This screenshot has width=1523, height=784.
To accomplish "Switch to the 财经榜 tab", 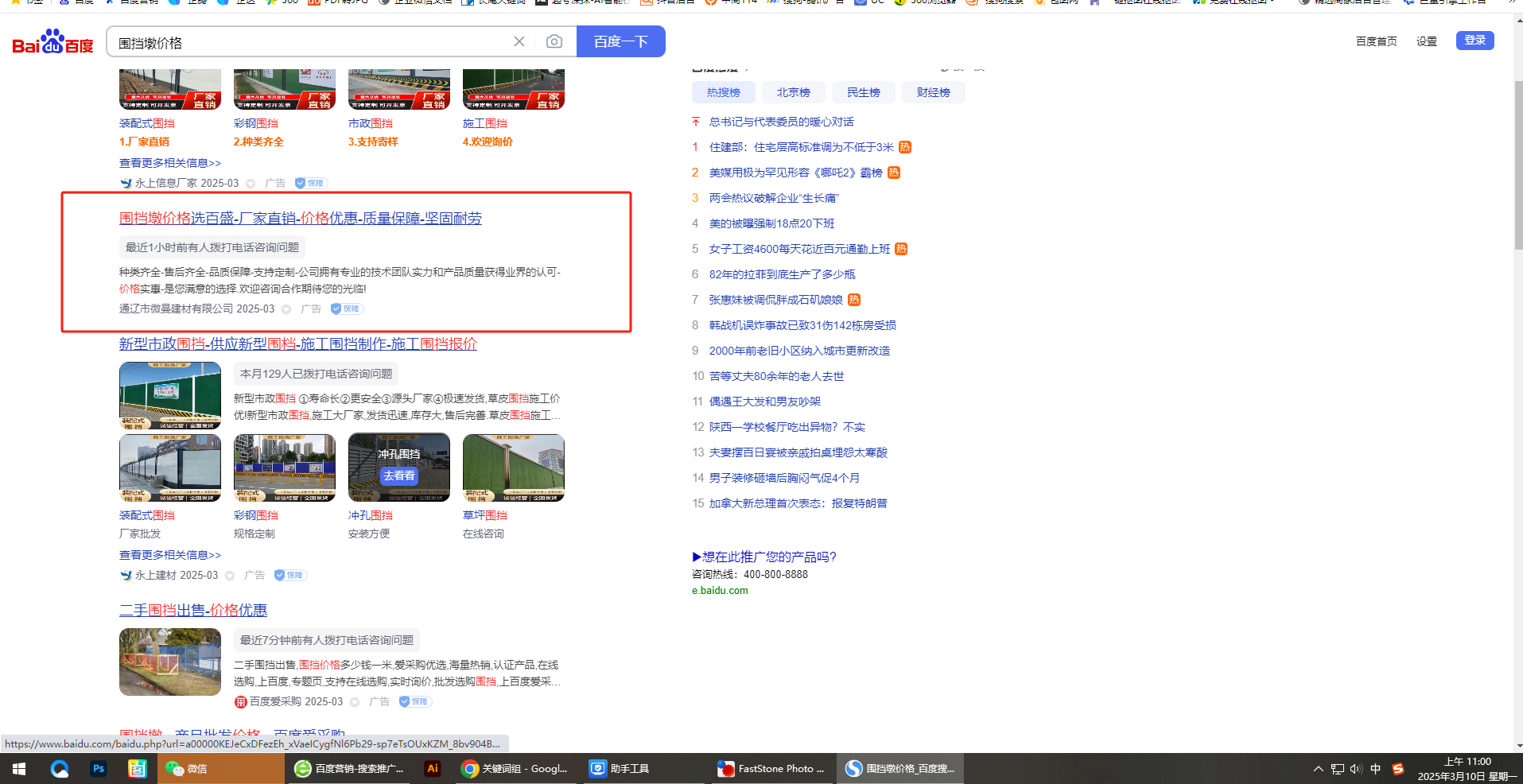I will pos(934,92).
